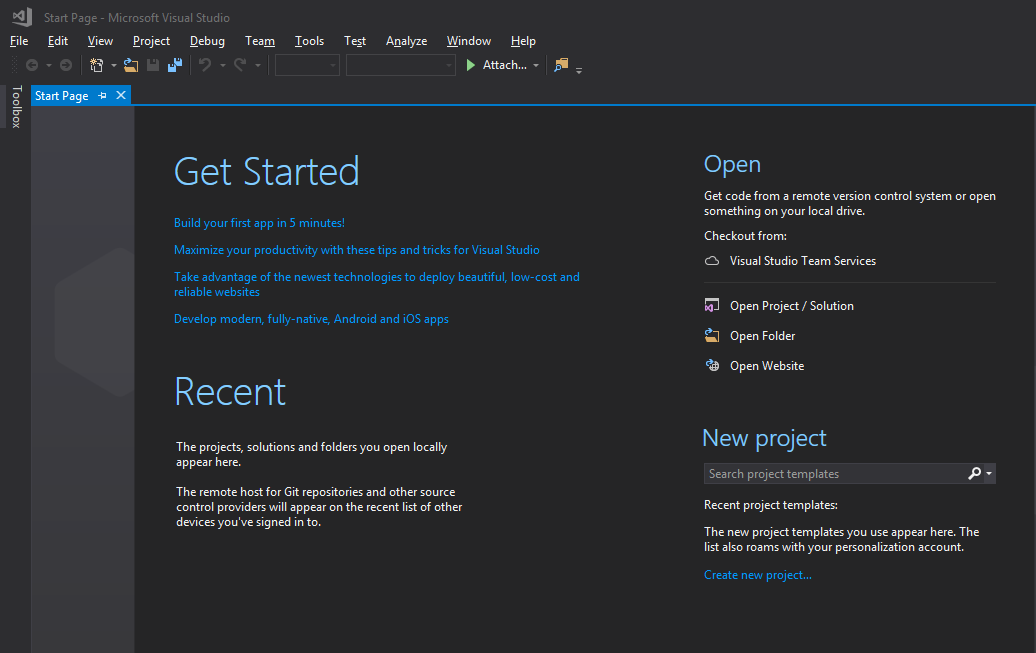Open the 'Maximize your productivity' tips link

pyautogui.click(x=357, y=250)
